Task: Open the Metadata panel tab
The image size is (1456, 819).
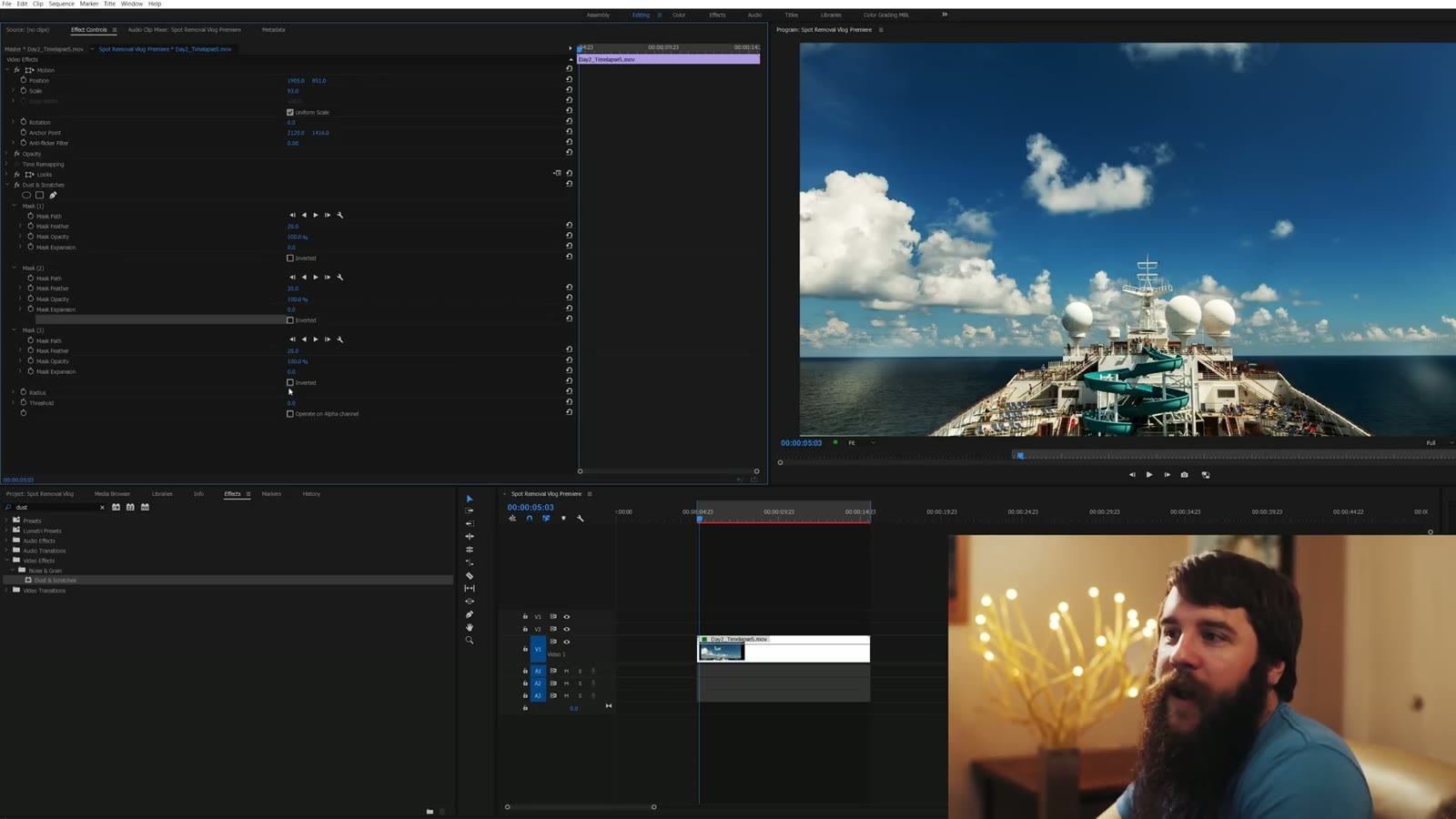Action: [273, 29]
